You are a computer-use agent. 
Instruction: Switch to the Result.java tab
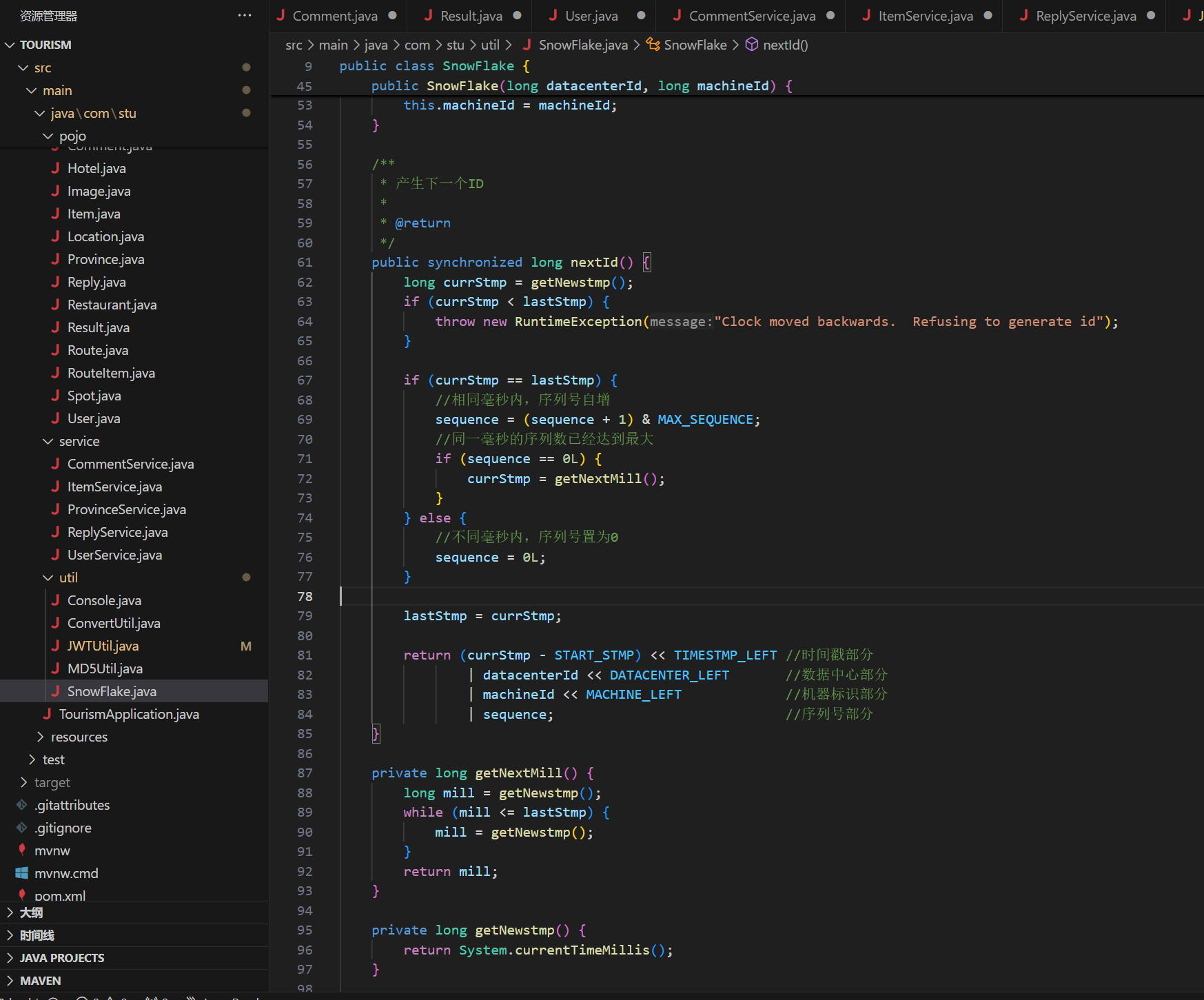471,16
